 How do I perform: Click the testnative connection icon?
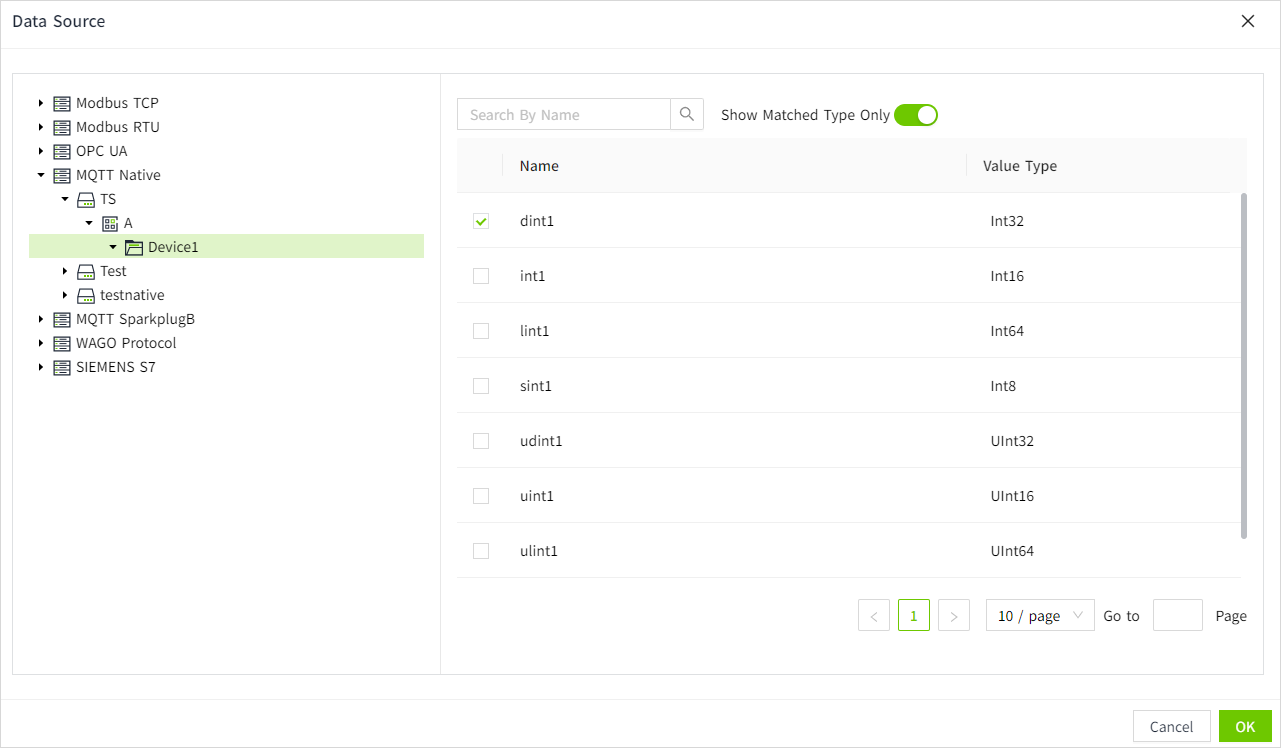pos(86,295)
